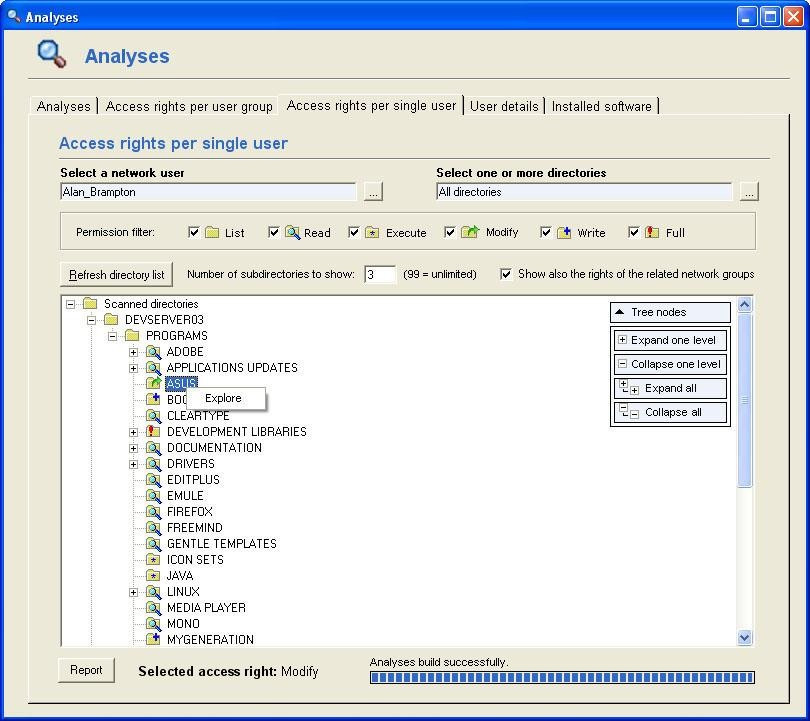Click the Execute icon beside ICON SETS
Image resolution: width=810 pixels, height=721 pixels.
pyautogui.click(x=153, y=560)
